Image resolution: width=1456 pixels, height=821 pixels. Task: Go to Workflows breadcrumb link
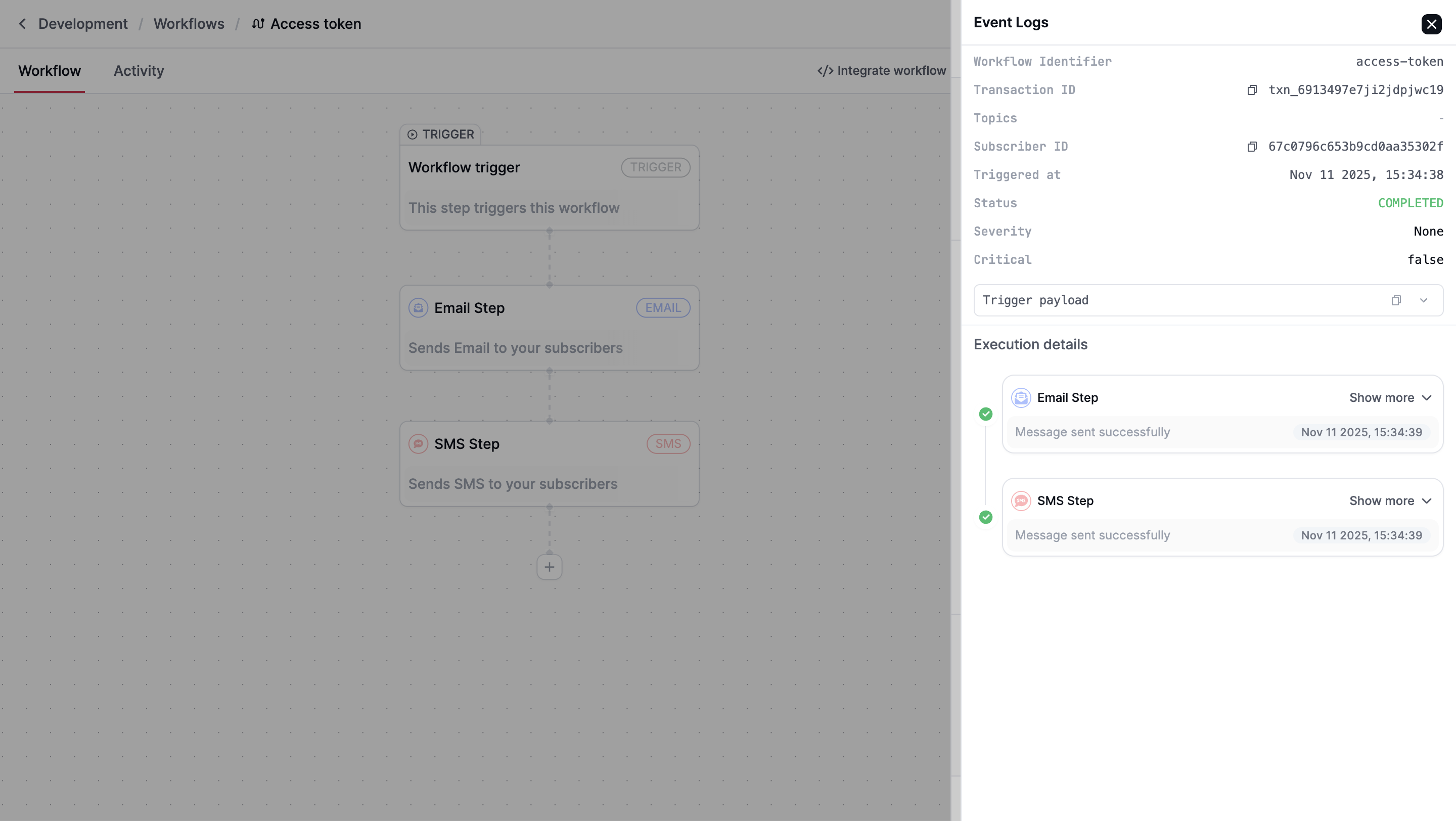[189, 24]
